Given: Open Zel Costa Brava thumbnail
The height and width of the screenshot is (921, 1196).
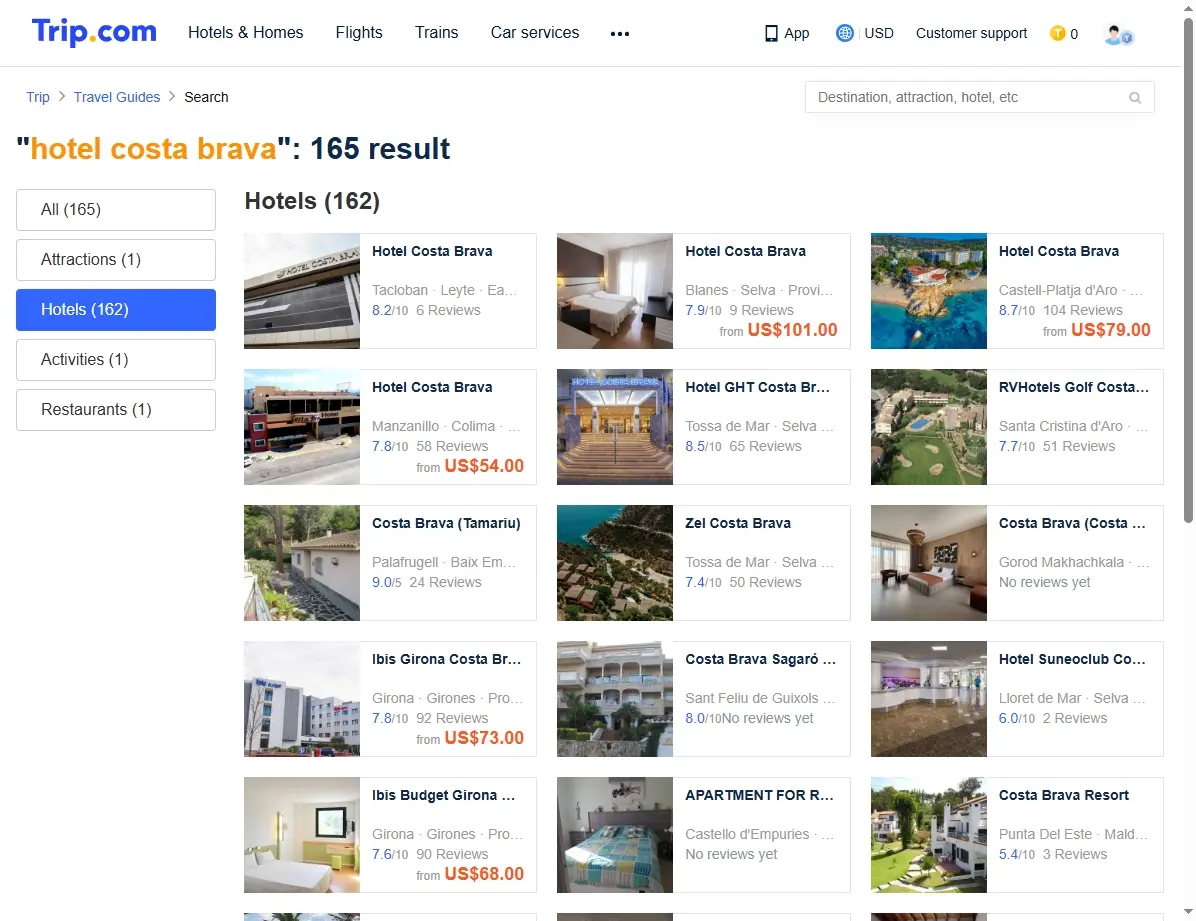Looking at the screenshot, I should 615,562.
